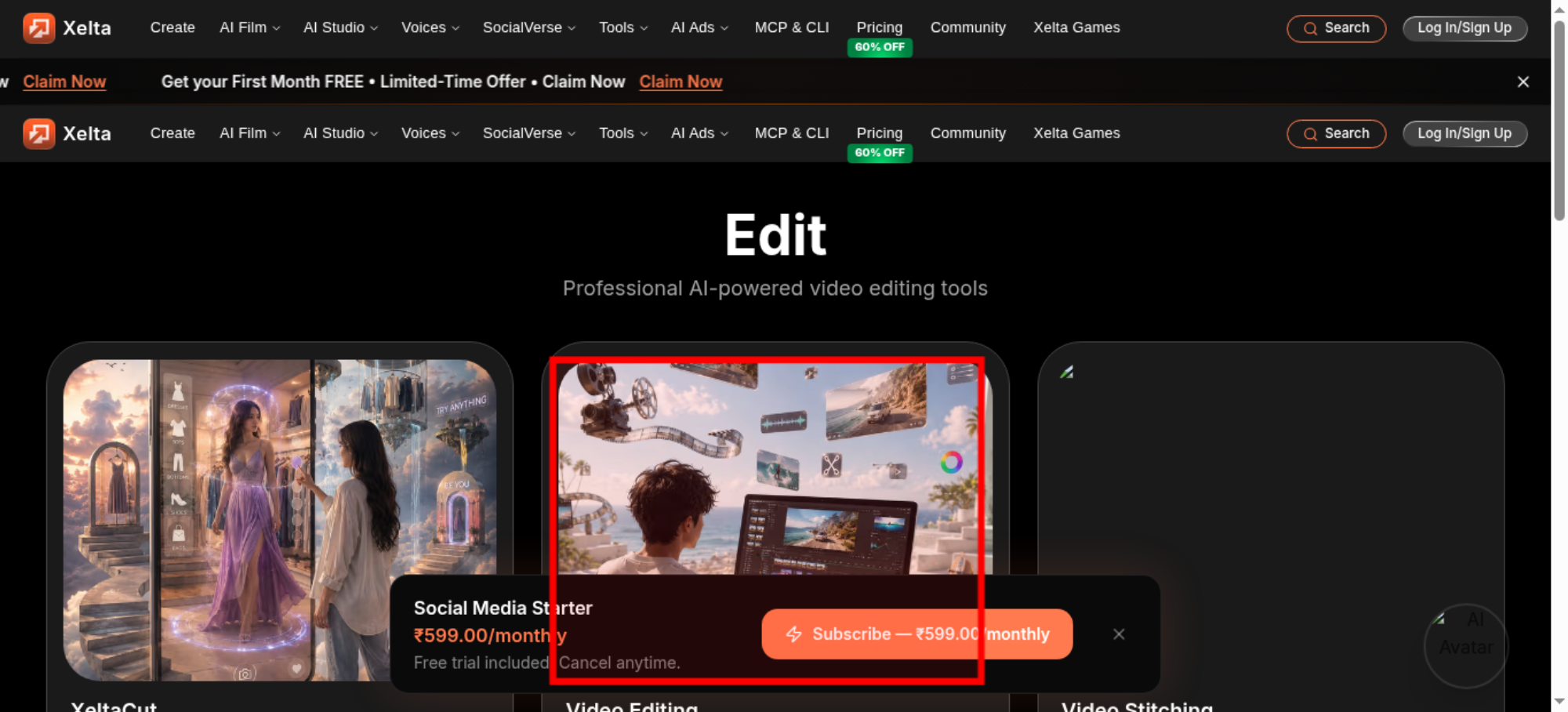The height and width of the screenshot is (712, 1568).
Task: Open the XeltaCut fashion thumbnail image
Action: (280, 520)
